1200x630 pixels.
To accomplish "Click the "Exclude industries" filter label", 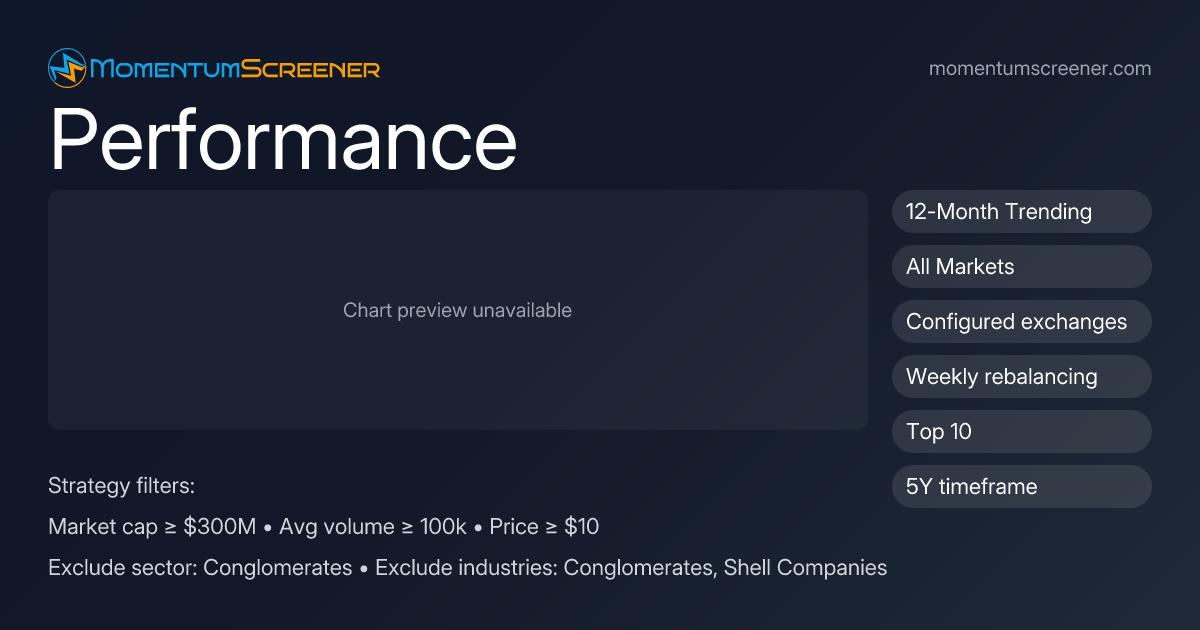I will click(466, 568).
